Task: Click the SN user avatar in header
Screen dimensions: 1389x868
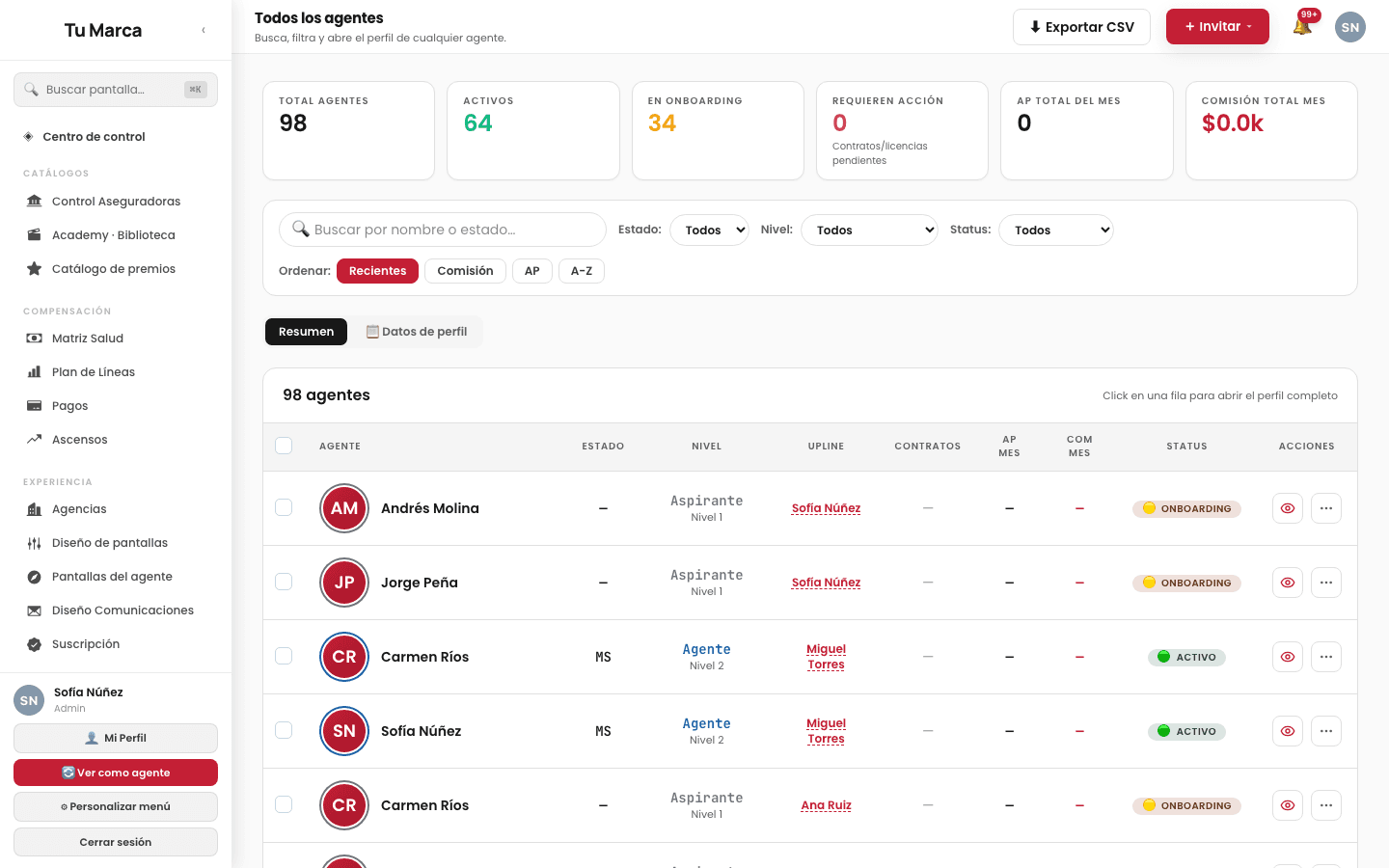Action: 1350,27
